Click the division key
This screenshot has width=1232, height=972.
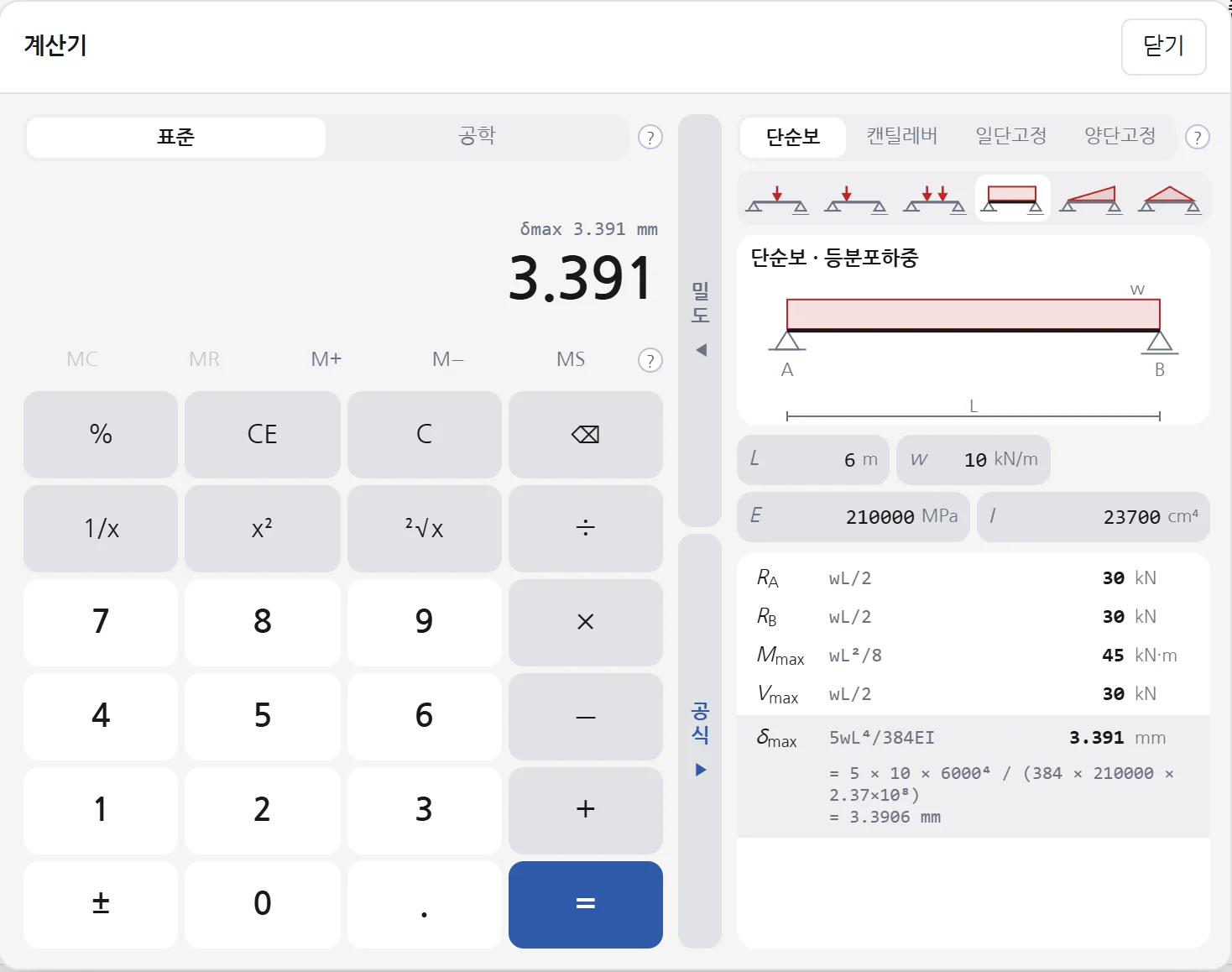point(586,528)
